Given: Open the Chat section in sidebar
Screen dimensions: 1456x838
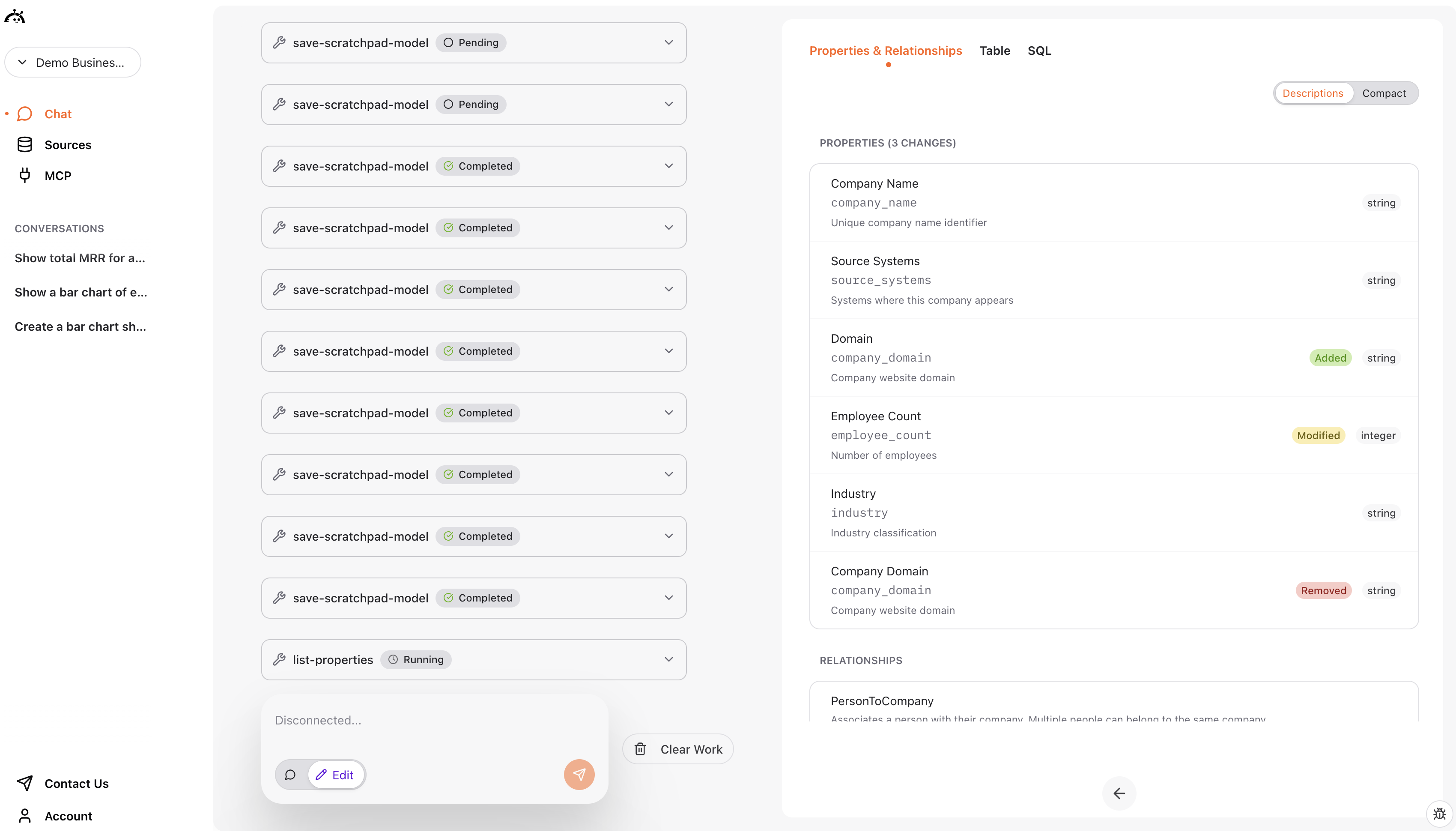Looking at the screenshot, I should 57,114.
